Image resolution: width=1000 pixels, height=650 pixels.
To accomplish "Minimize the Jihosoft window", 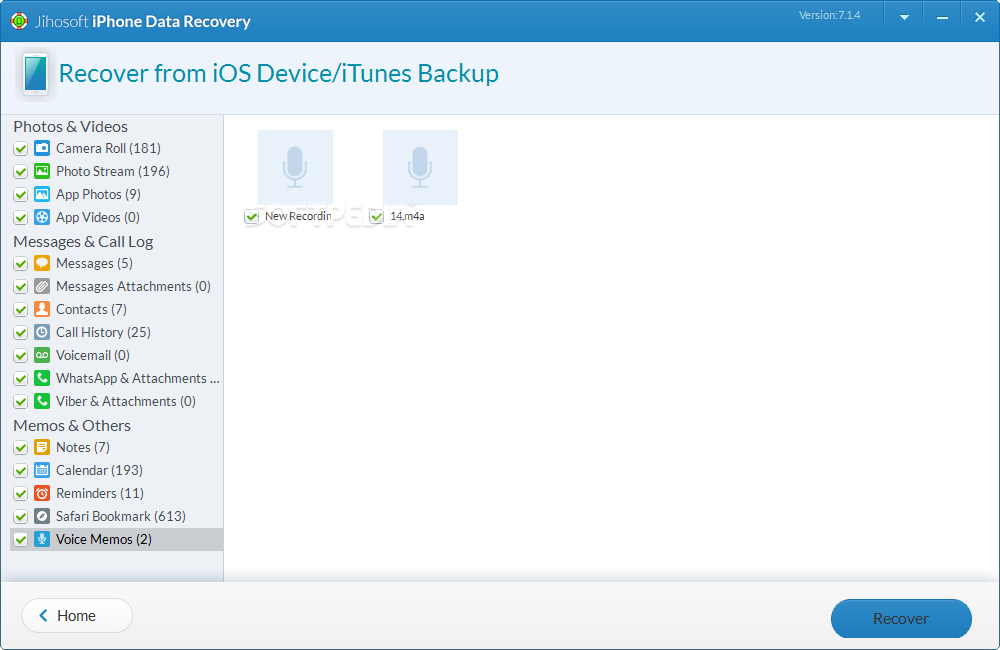I will tap(942, 17).
